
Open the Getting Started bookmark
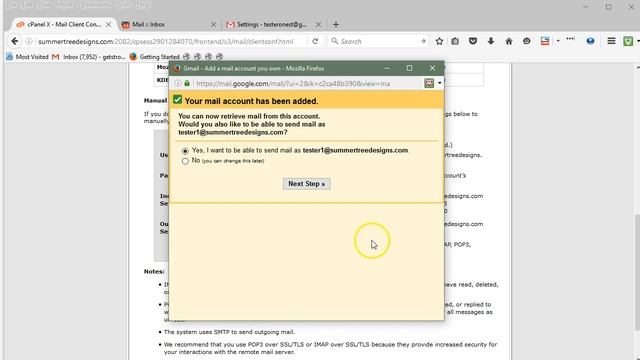pyautogui.click(x=155, y=57)
